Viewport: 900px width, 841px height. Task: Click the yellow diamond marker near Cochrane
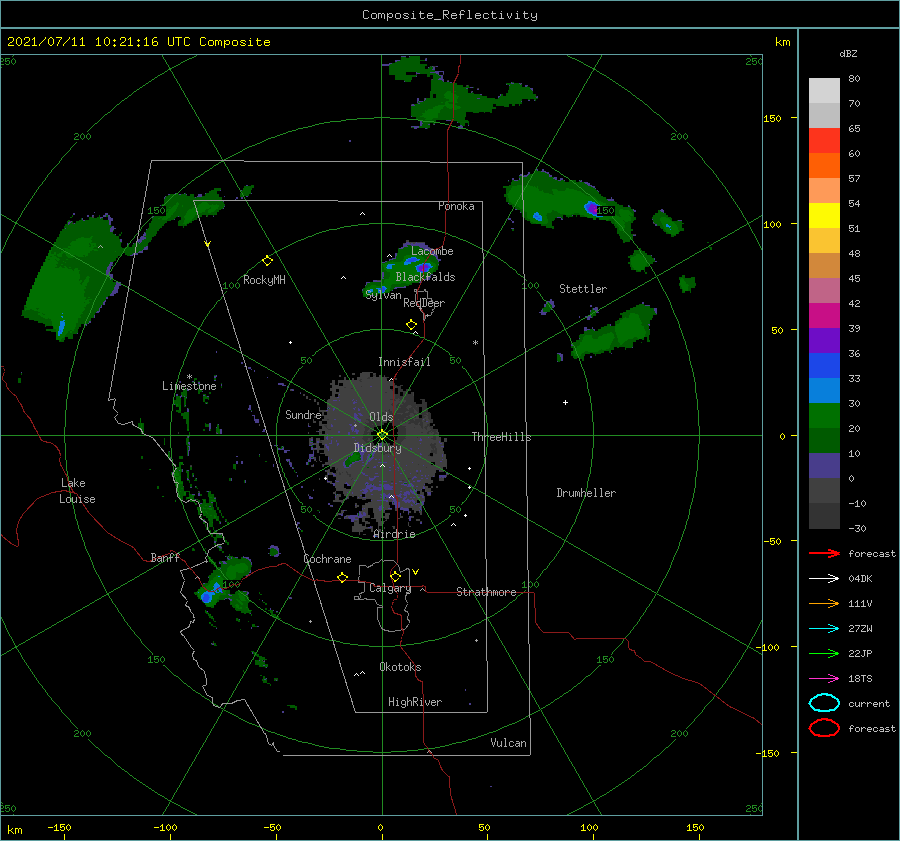(x=342, y=578)
